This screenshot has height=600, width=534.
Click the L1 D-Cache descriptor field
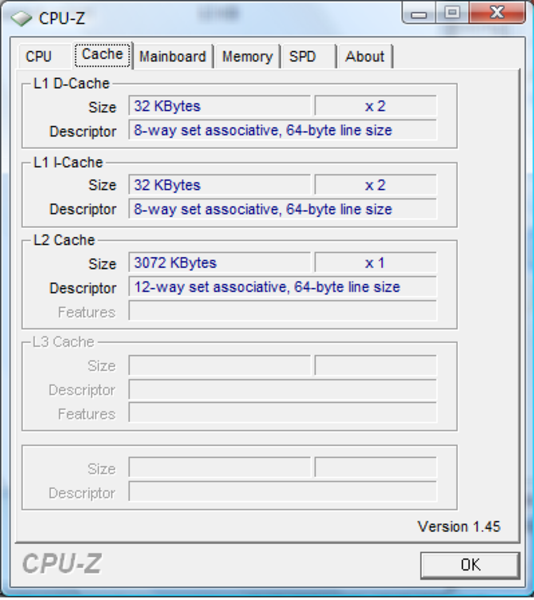click(282, 130)
